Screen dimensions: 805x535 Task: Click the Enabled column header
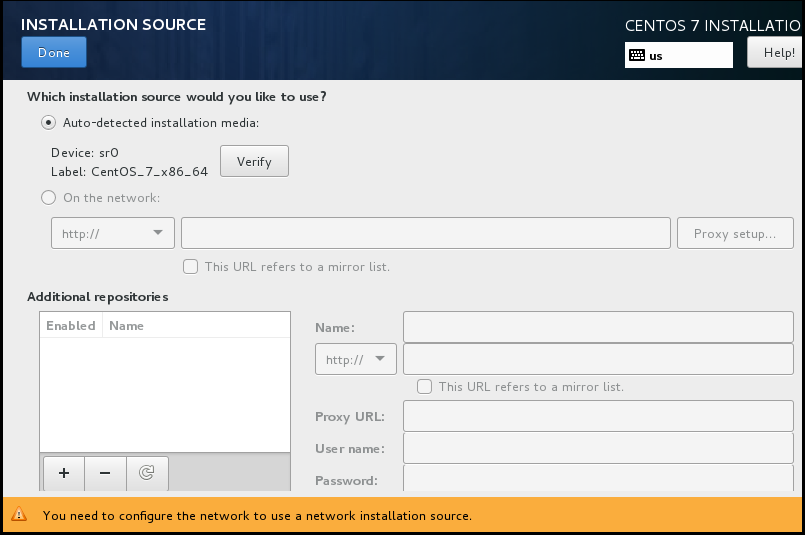(x=71, y=325)
